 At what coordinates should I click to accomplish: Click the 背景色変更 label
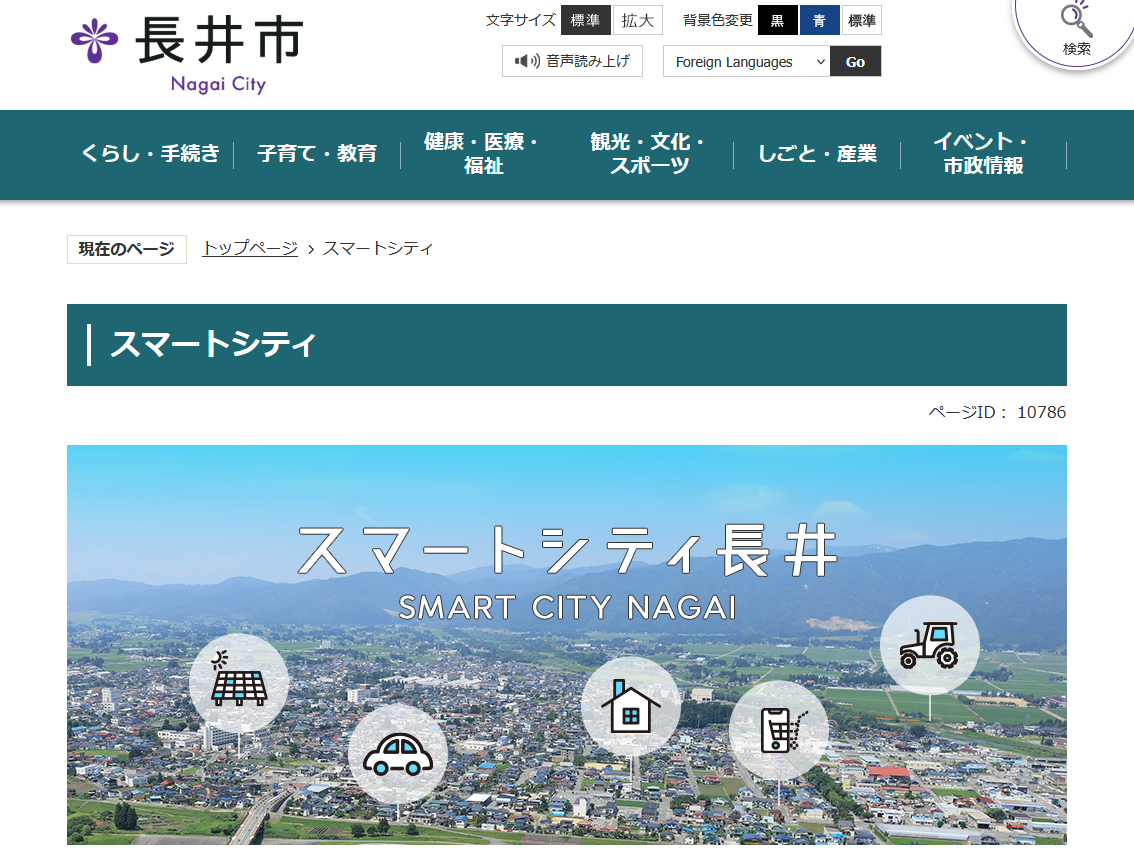tap(717, 20)
